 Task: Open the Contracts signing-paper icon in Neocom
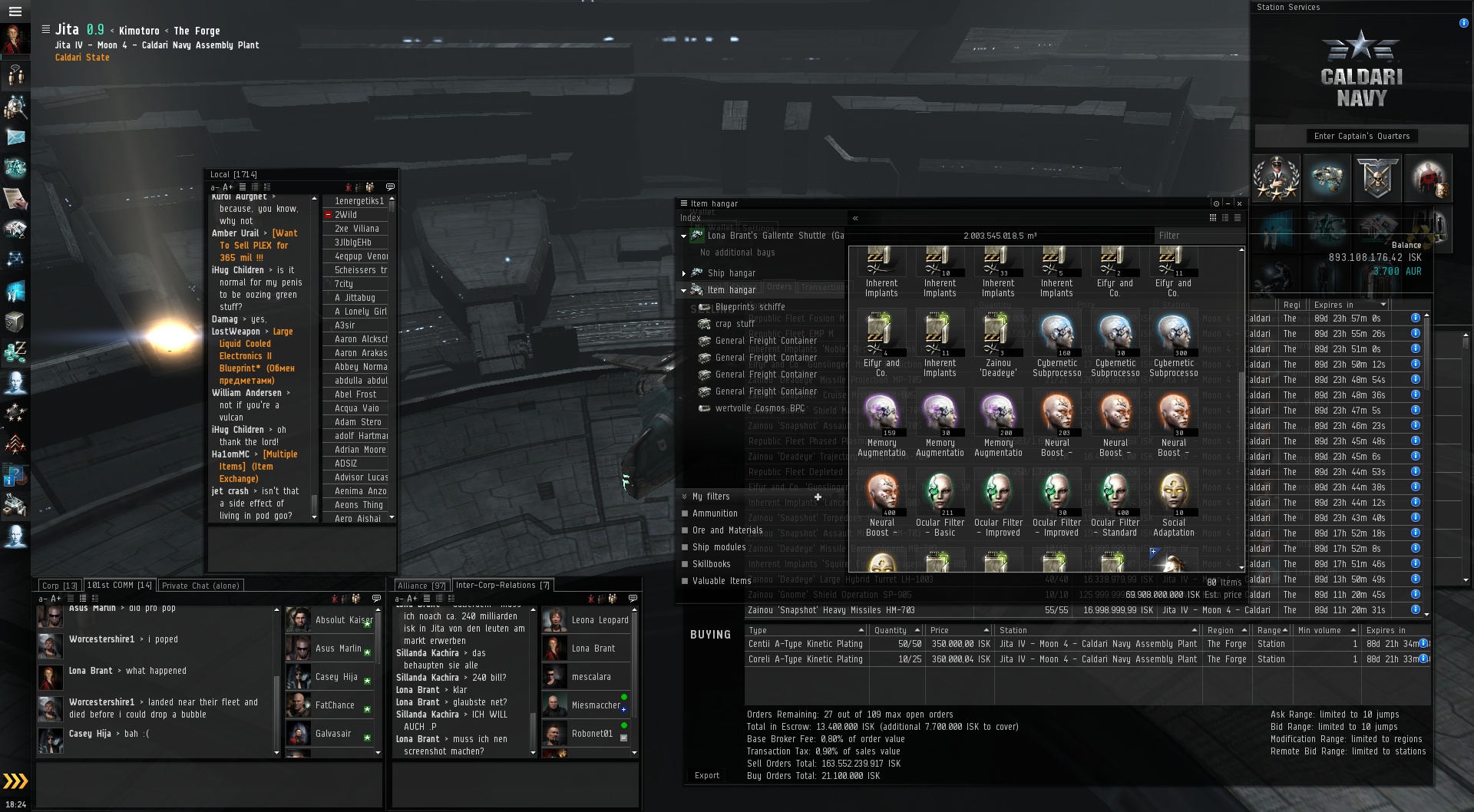(x=15, y=199)
